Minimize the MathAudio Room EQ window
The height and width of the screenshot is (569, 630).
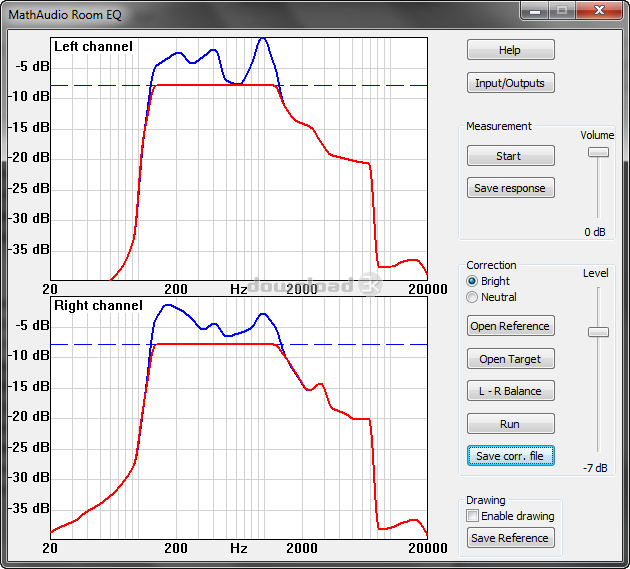tap(535, 10)
